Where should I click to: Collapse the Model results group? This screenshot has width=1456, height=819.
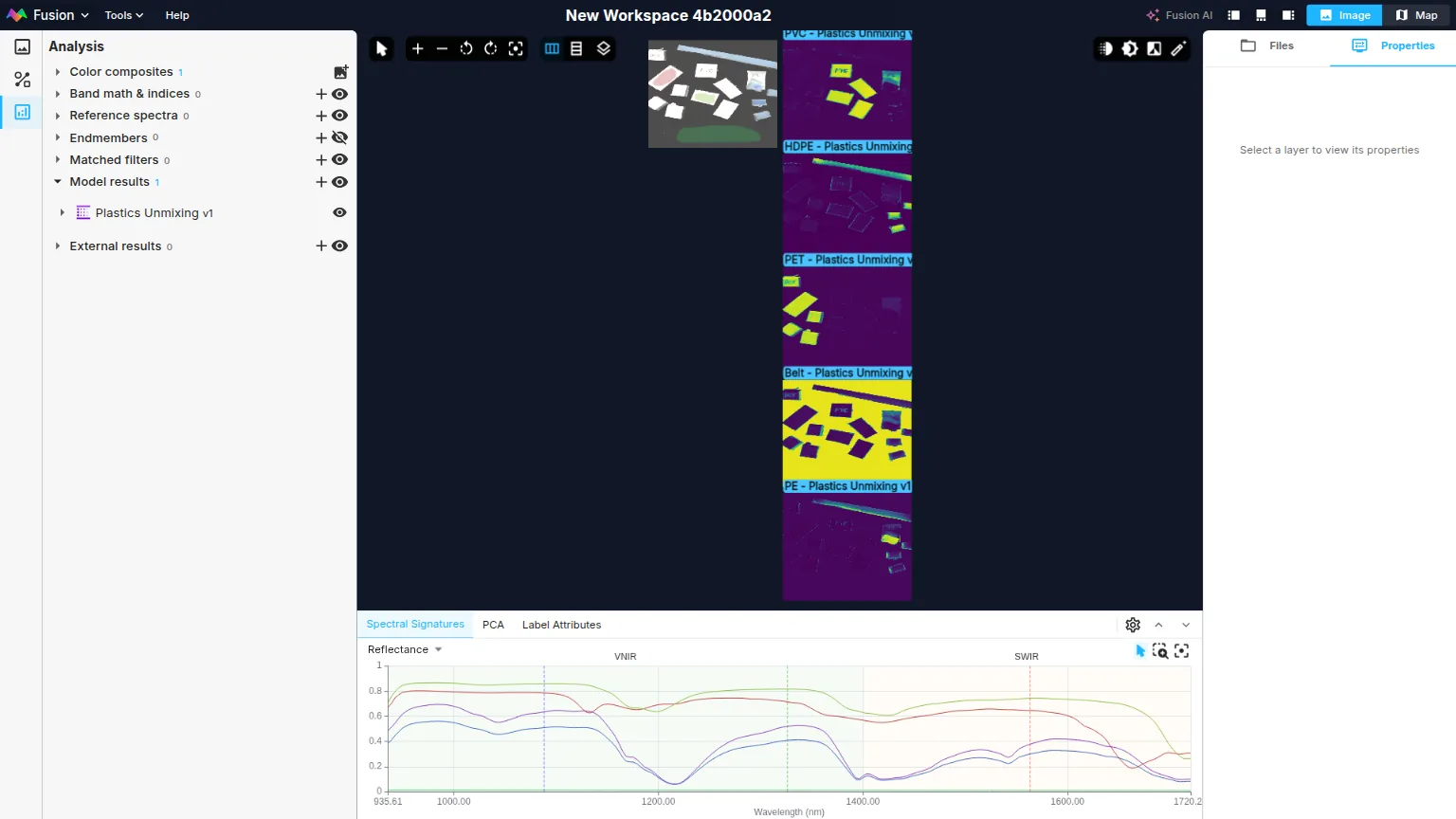coord(58,182)
